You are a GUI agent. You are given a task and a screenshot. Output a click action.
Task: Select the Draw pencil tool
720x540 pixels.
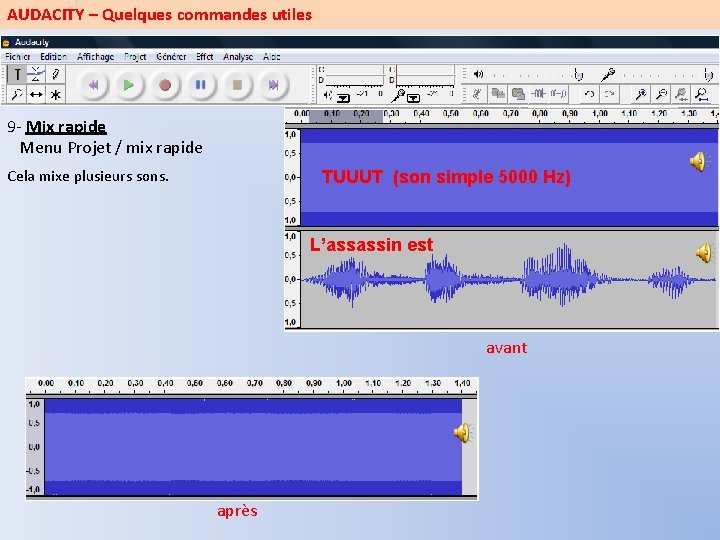click(x=56, y=74)
